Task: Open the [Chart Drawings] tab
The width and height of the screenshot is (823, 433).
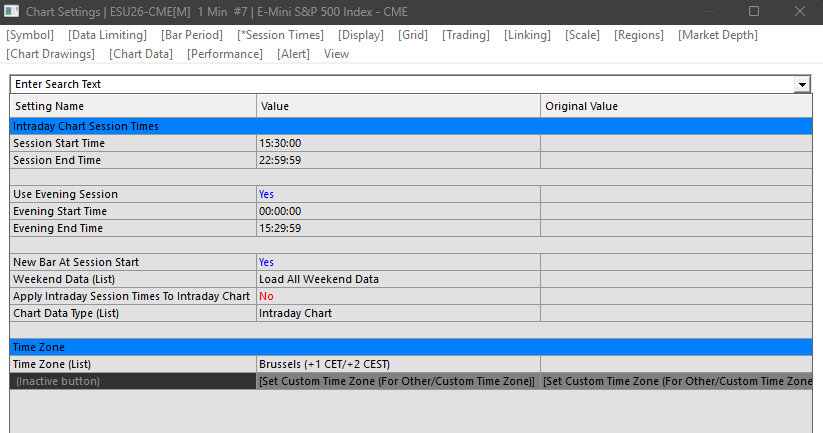Action: tap(50, 54)
